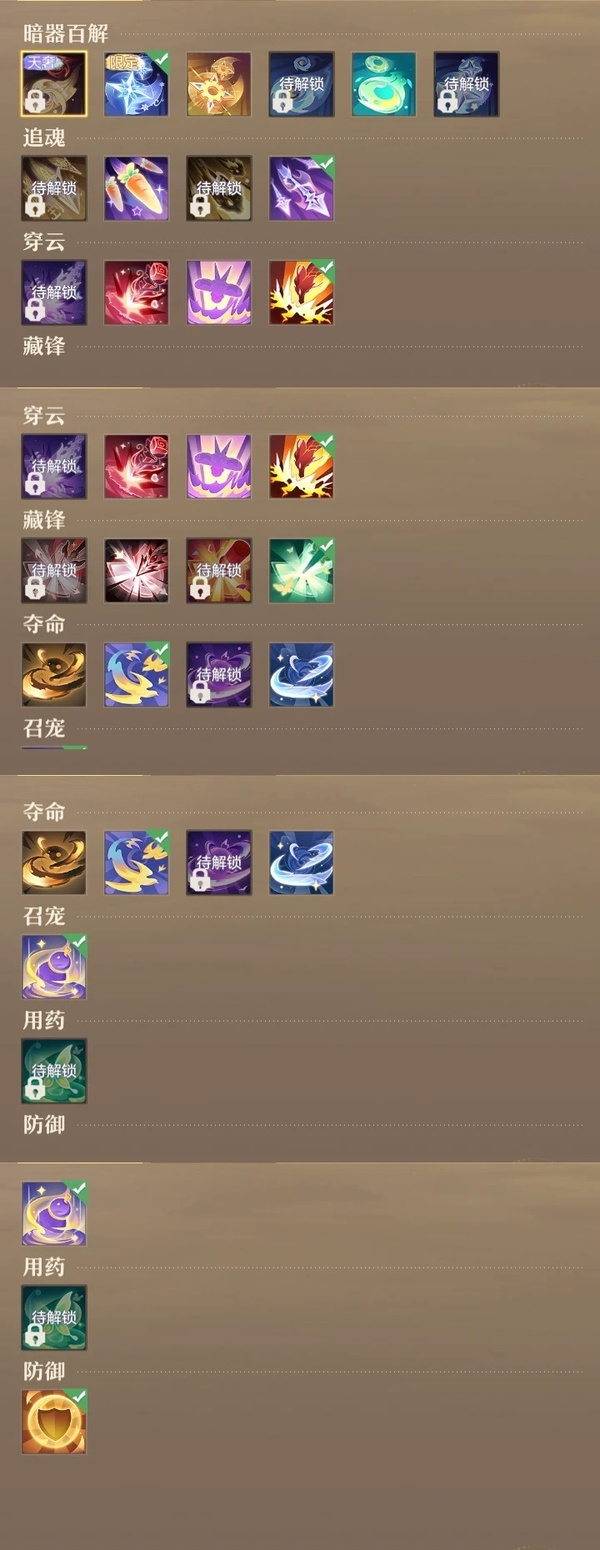Tap locked 用药 leaf skin above golden shield

54,1317
